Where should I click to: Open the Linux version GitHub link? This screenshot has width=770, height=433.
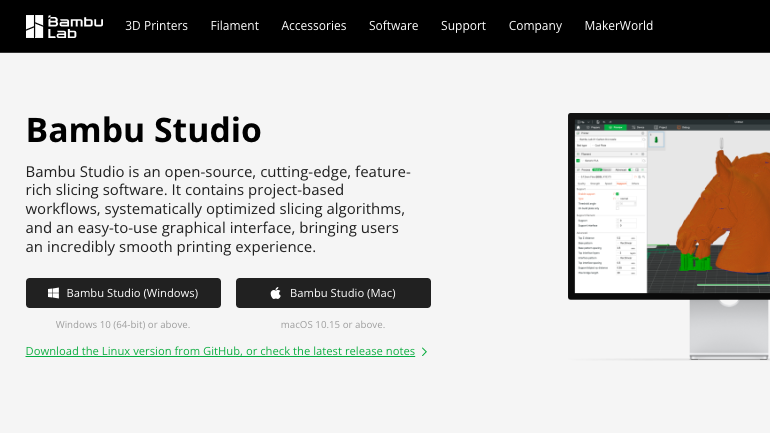coord(220,351)
